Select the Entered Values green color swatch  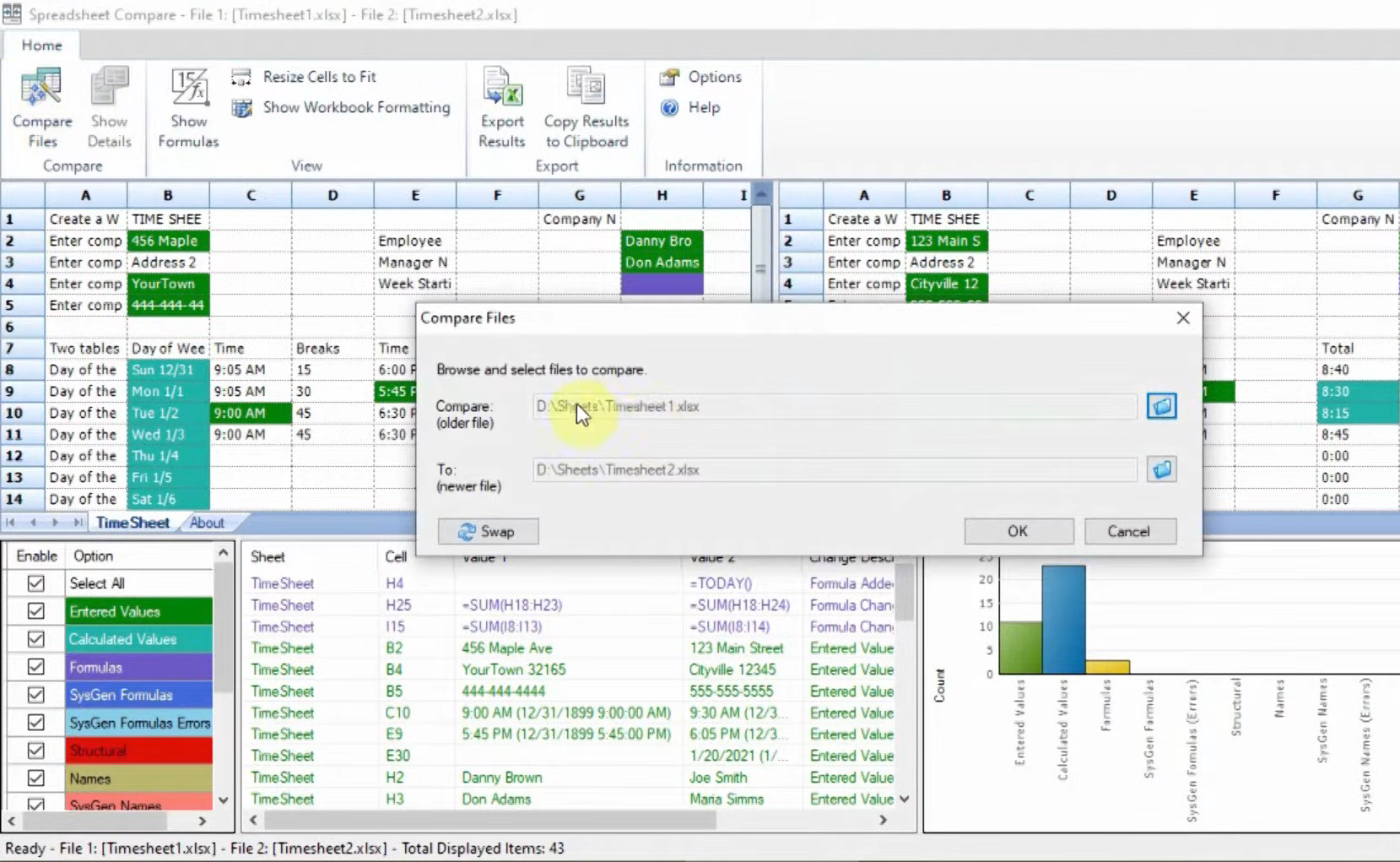[x=138, y=611]
